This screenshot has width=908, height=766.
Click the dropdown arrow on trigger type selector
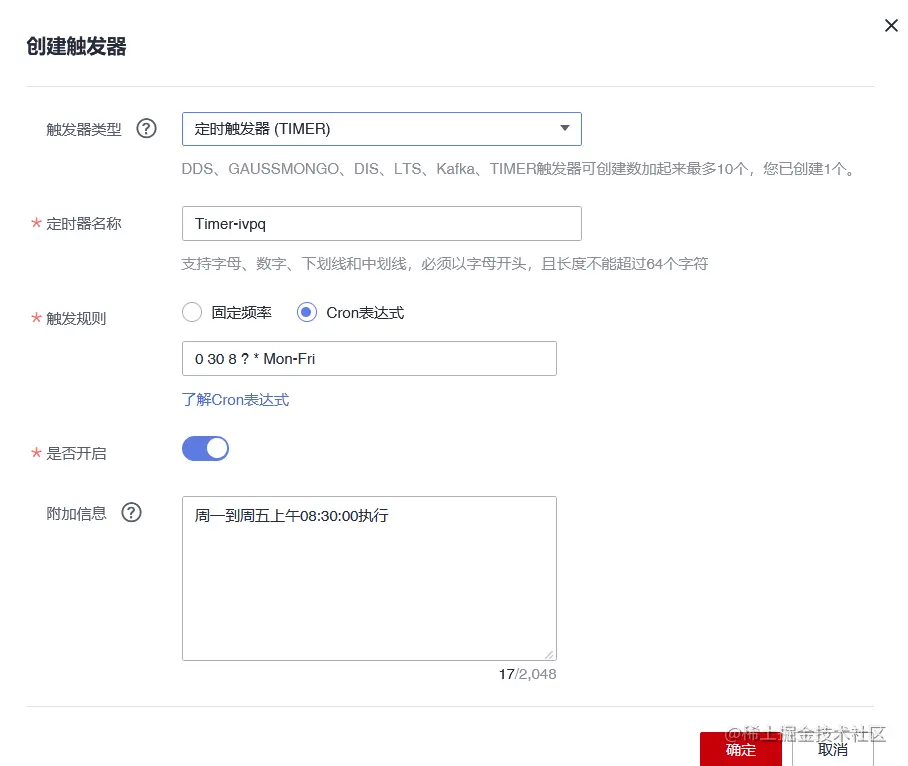(x=565, y=128)
